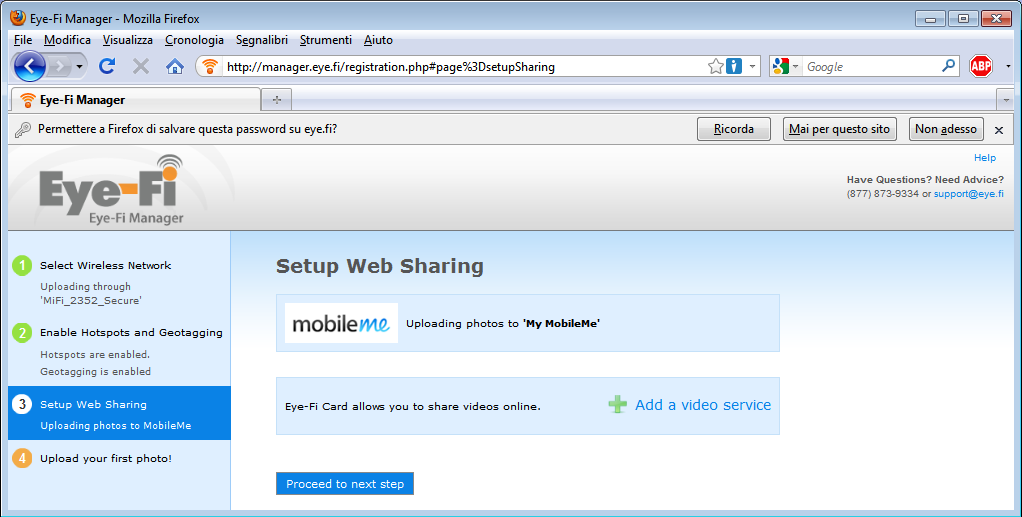Screen dimensions: 1022x517
Task: Click step 4 orange number circle
Action: (x=22, y=458)
